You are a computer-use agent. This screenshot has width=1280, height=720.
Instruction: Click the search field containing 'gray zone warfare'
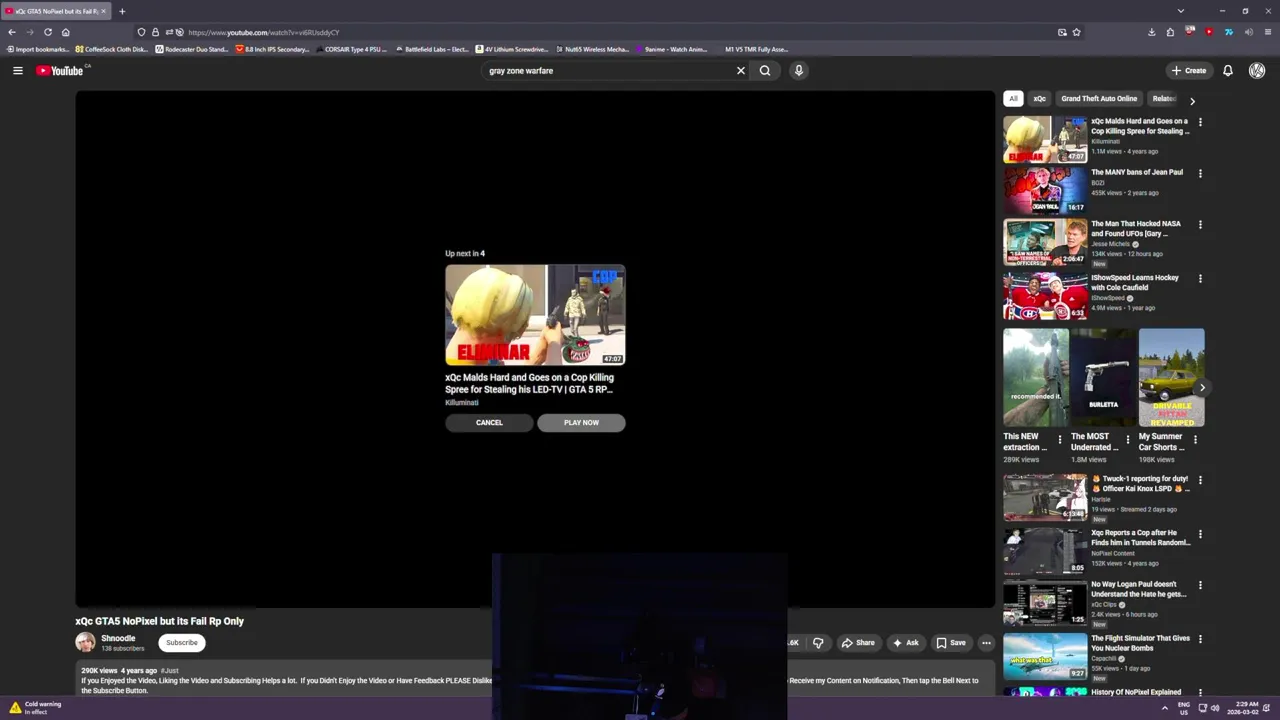pos(608,70)
